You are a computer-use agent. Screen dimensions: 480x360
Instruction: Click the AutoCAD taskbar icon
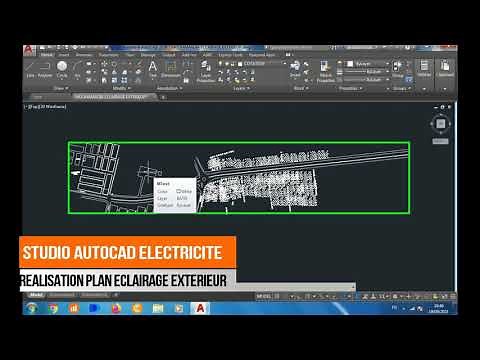[200, 308]
